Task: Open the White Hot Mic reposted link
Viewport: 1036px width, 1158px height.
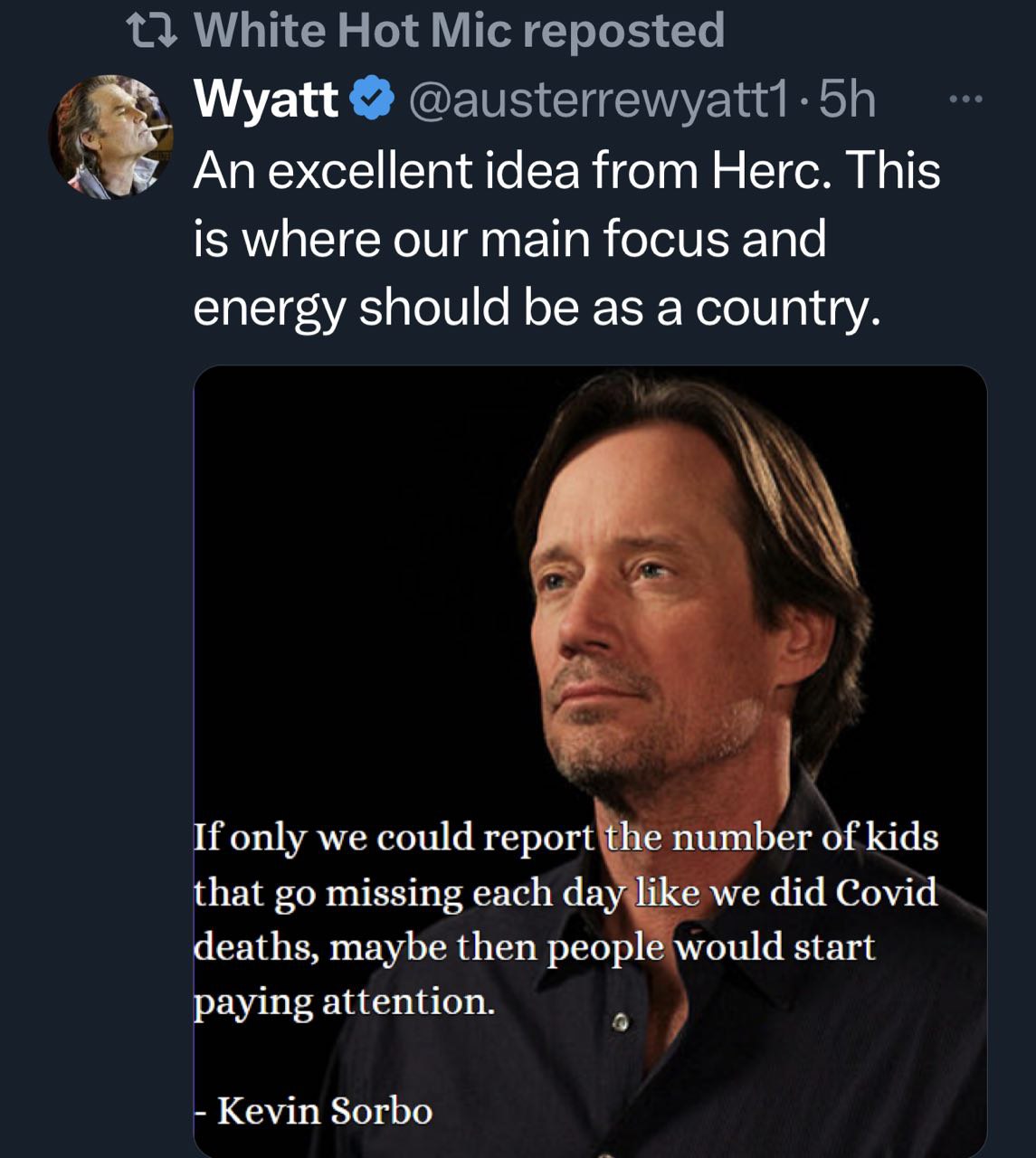Action: [x=458, y=31]
